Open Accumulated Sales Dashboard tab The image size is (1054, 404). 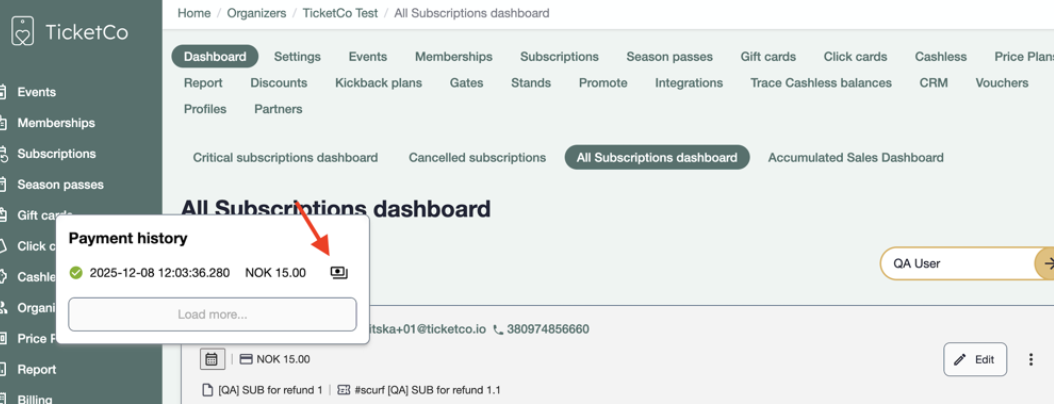point(855,157)
